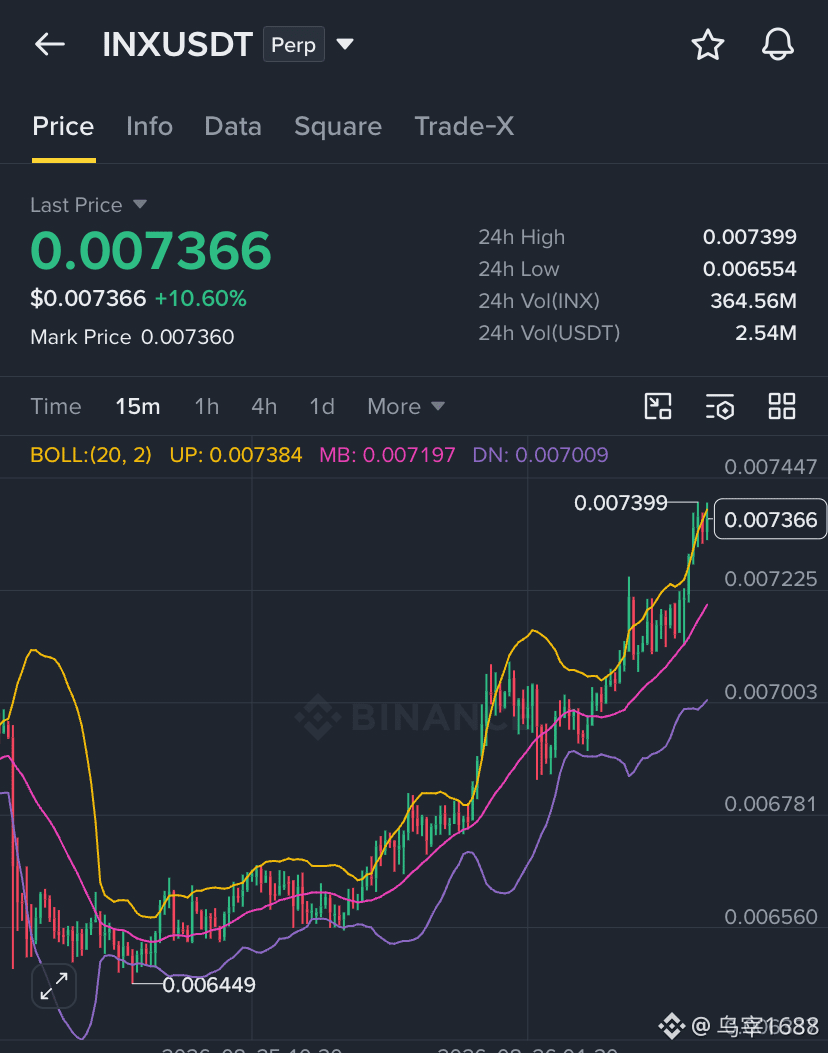828x1053 pixels.
Task: Tap the 0.006560 axis price label
Action: pos(771,917)
